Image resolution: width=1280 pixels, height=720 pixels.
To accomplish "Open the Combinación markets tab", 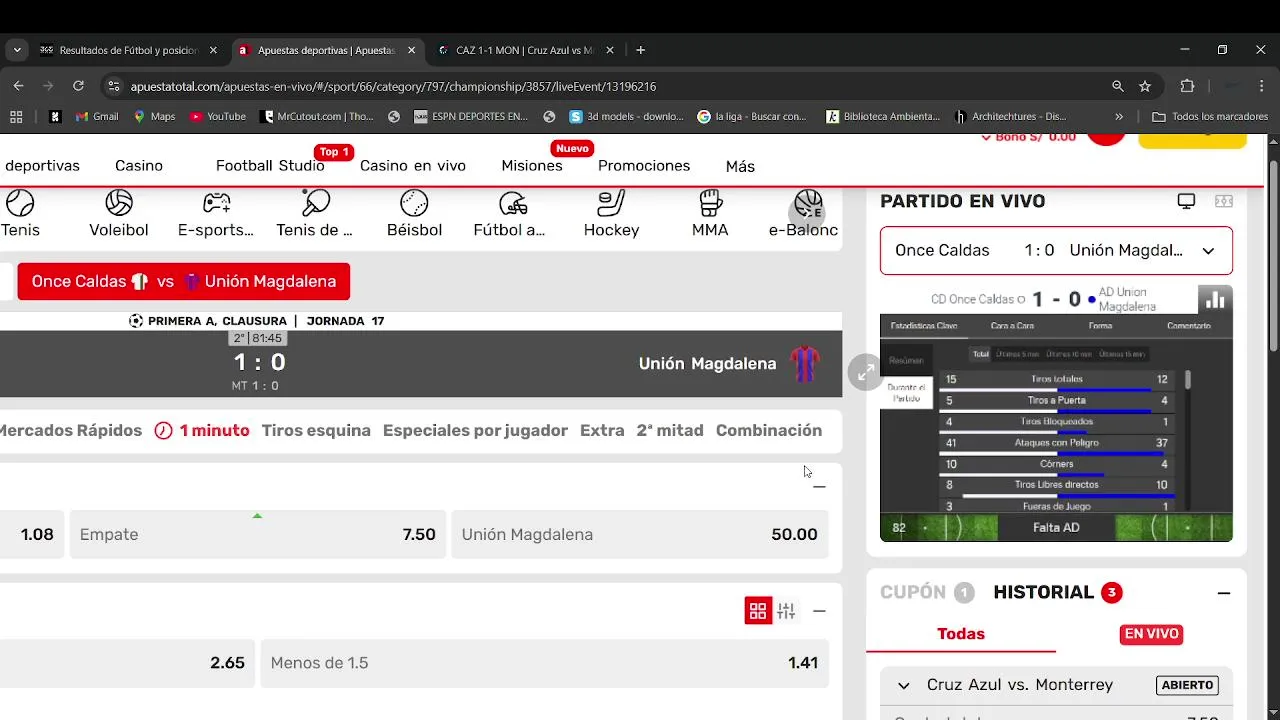I will 769,431.
